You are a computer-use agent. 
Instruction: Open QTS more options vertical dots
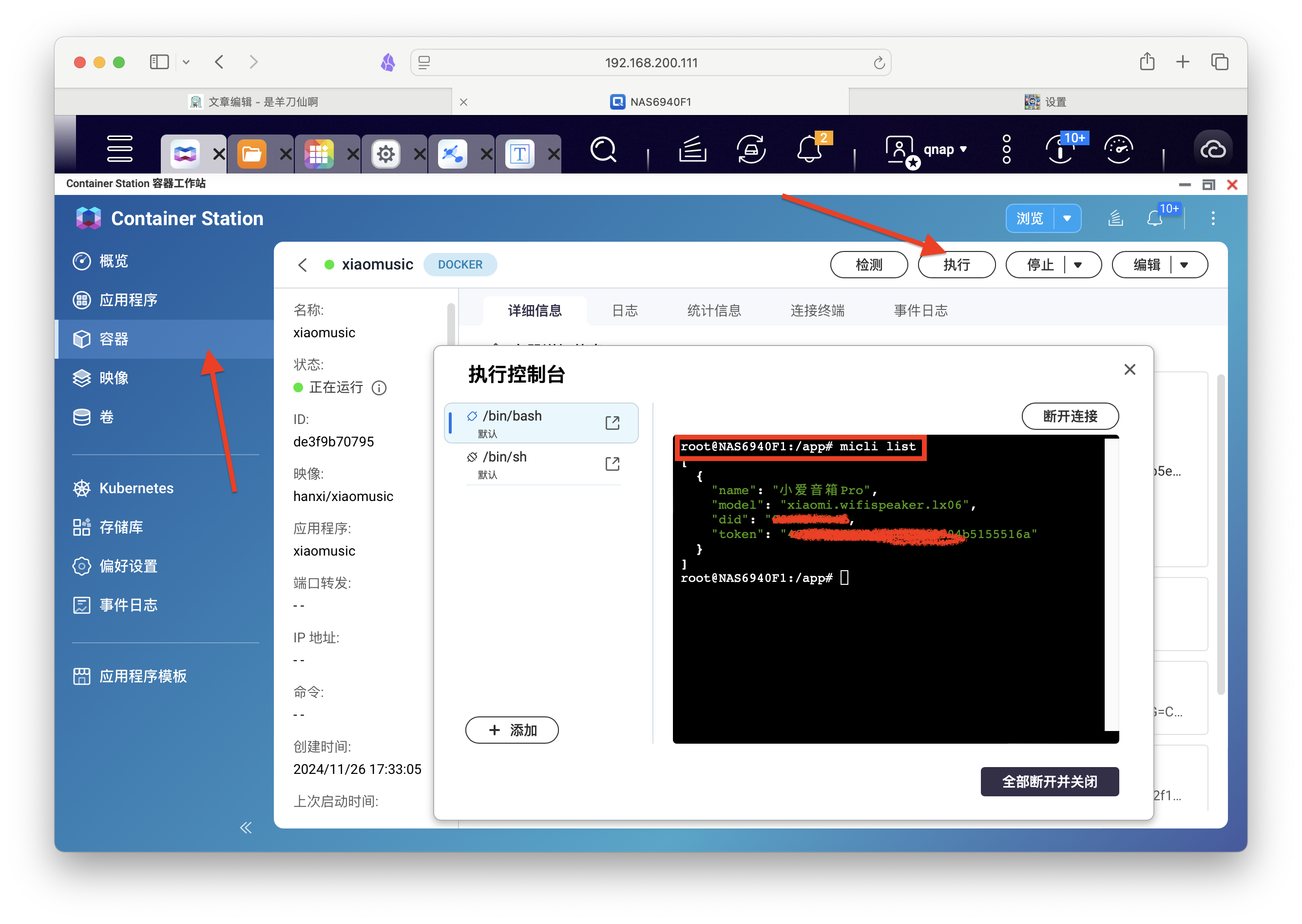click(1006, 150)
